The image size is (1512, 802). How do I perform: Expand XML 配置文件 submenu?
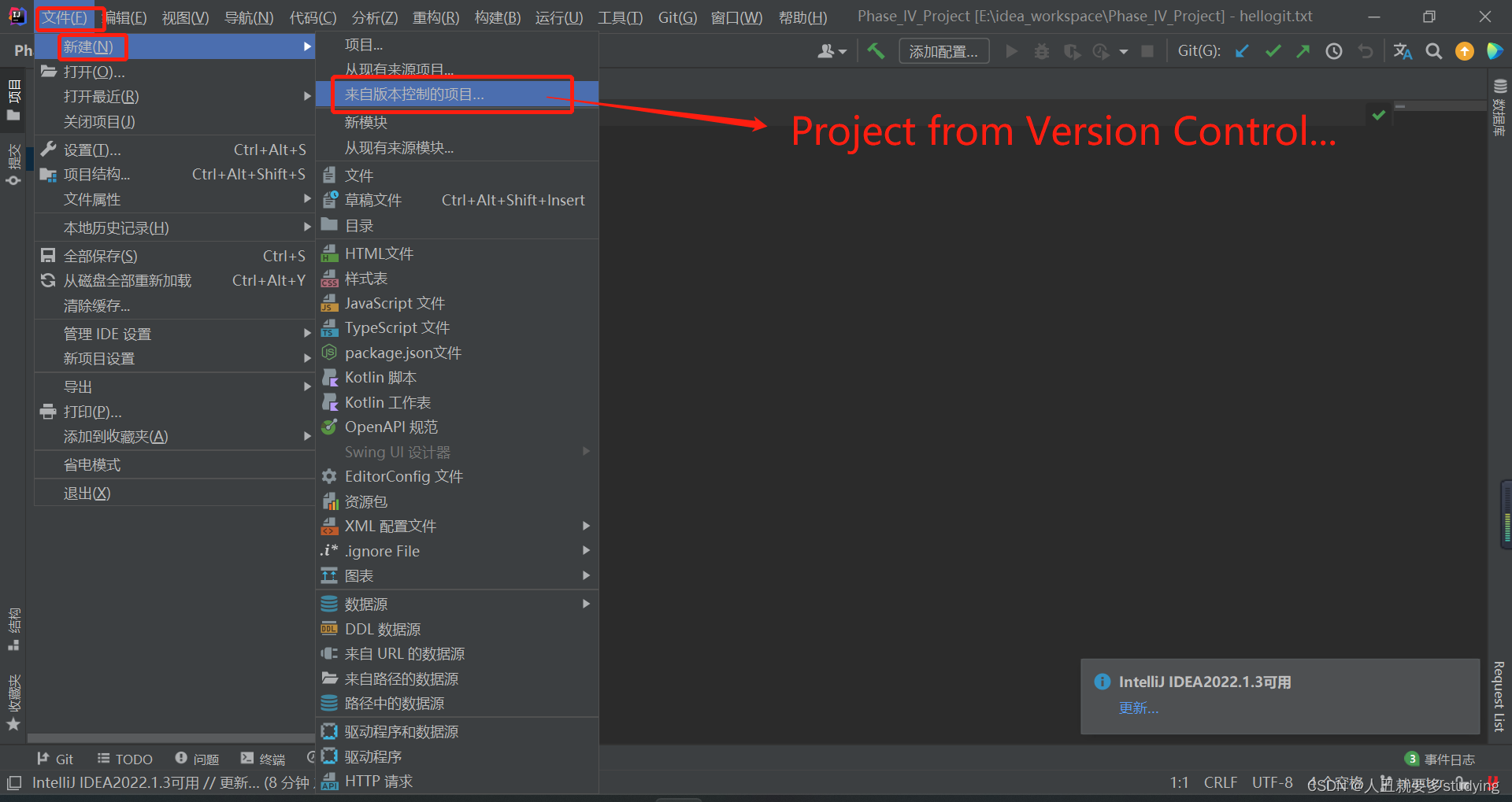pyautogui.click(x=457, y=526)
